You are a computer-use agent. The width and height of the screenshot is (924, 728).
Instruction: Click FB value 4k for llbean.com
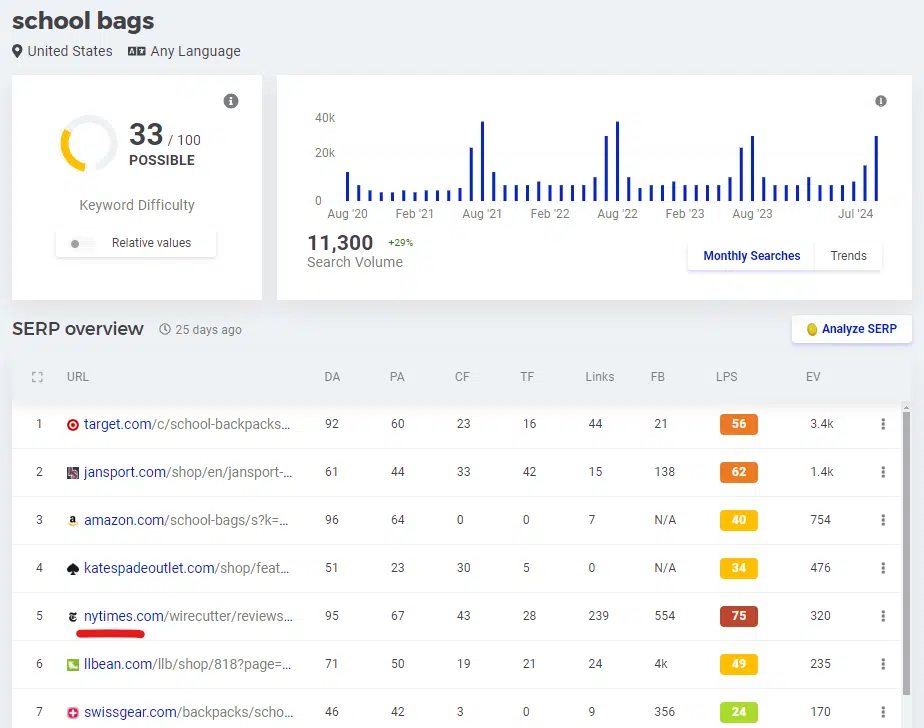(x=661, y=664)
